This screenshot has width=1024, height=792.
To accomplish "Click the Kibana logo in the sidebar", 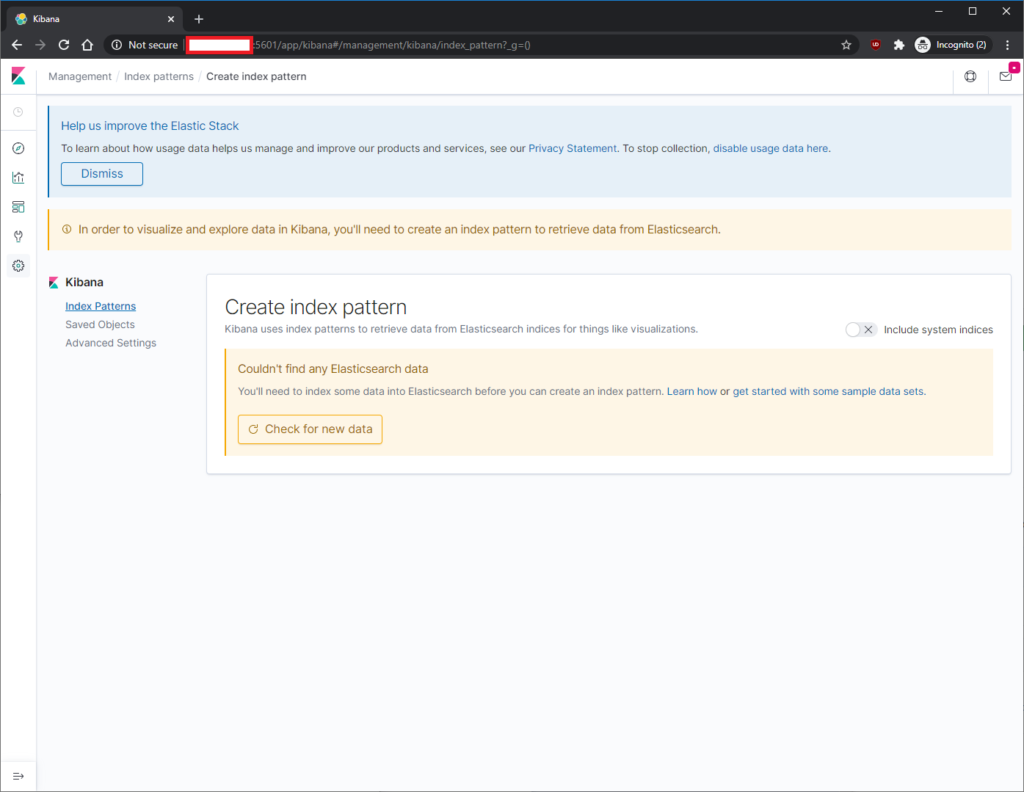I will [18, 76].
